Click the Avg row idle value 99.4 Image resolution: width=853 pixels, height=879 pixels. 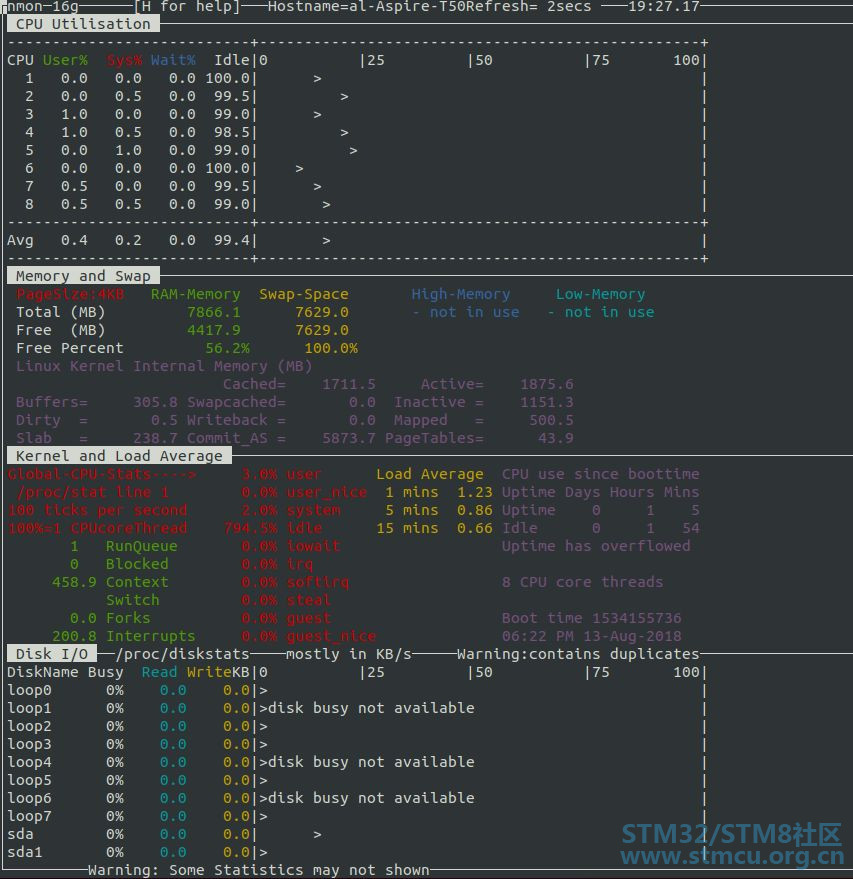231,240
